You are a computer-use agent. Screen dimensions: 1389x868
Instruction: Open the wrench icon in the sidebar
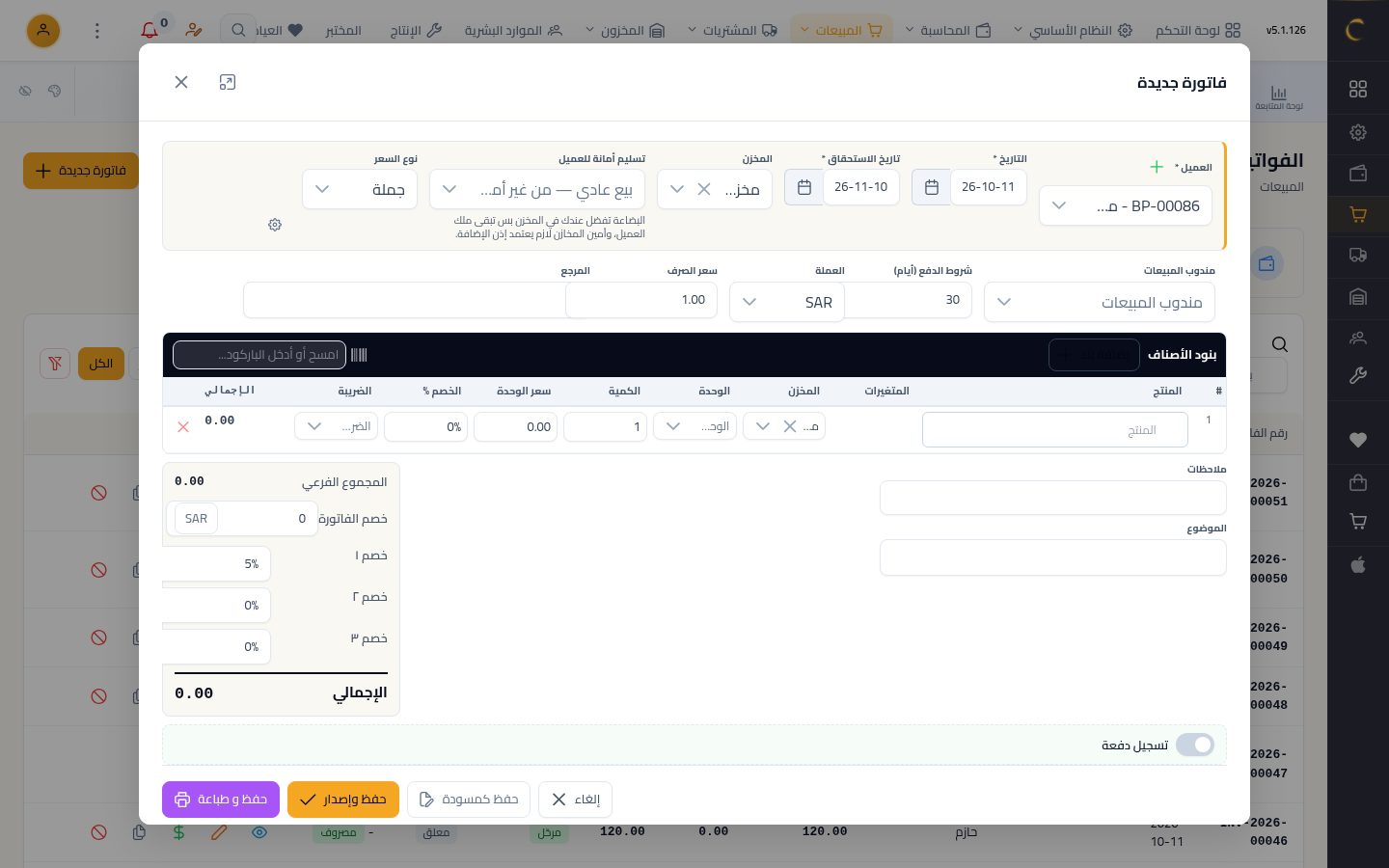coord(1358,376)
